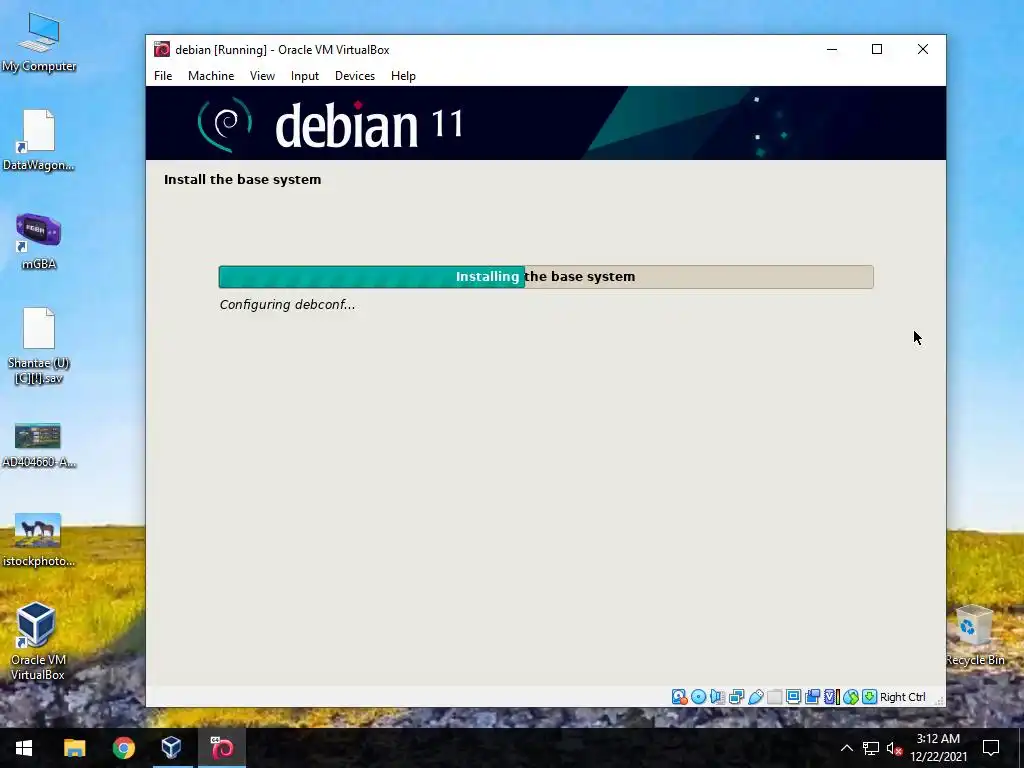Open the Help menu
1024x768 pixels.
pos(403,76)
